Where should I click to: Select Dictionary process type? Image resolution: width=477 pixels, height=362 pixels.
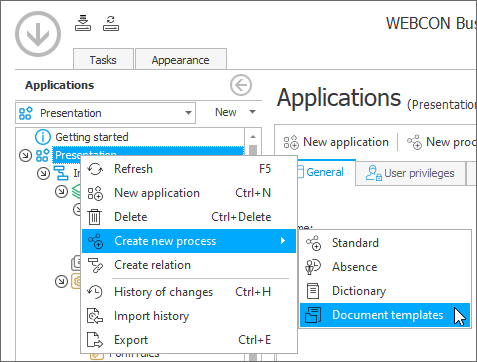tap(385, 291)
